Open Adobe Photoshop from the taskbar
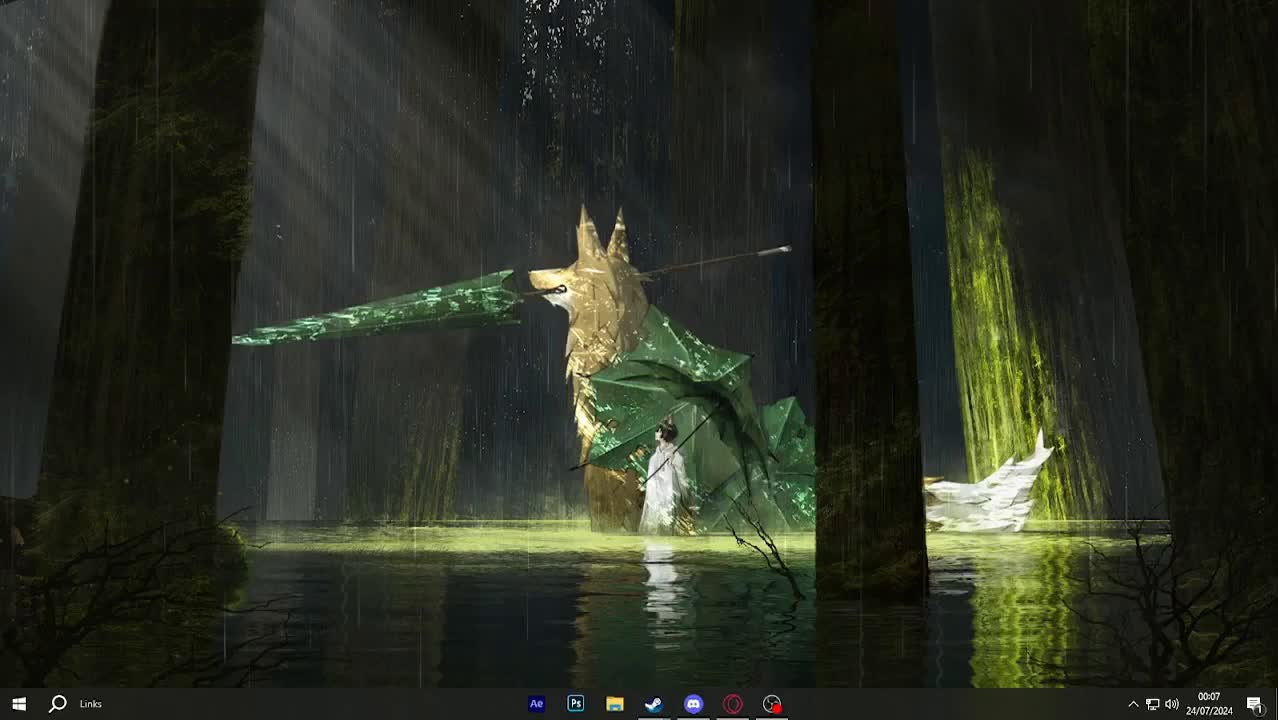 pyautogui.click(x=575, y=703)
